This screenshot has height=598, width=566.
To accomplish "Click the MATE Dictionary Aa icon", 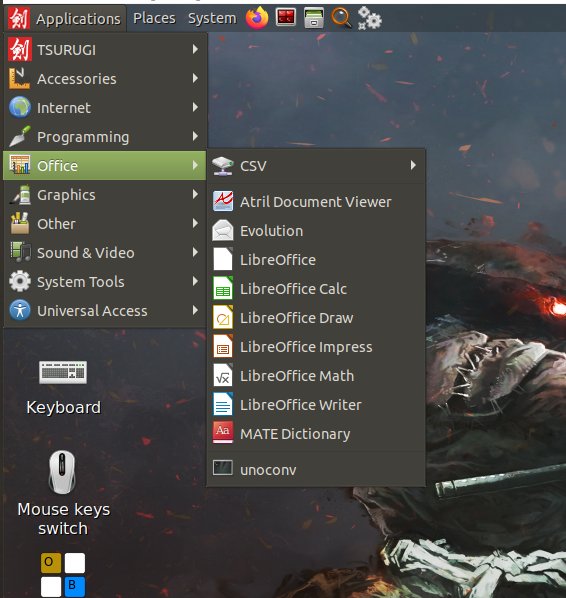I will coord(223,433).
